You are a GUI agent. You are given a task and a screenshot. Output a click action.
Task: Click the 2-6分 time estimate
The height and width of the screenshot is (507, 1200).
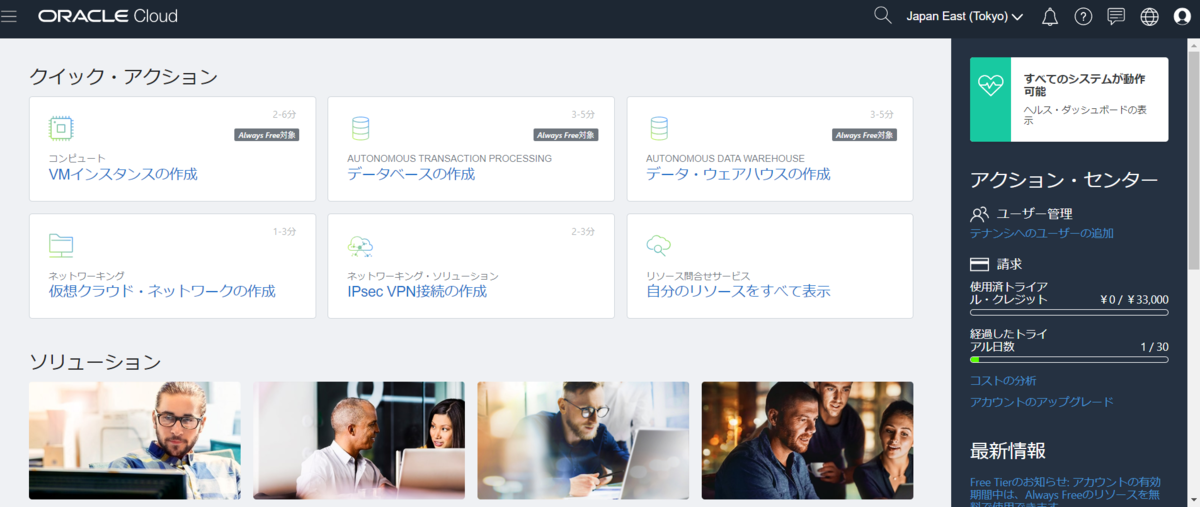(285, 114)
